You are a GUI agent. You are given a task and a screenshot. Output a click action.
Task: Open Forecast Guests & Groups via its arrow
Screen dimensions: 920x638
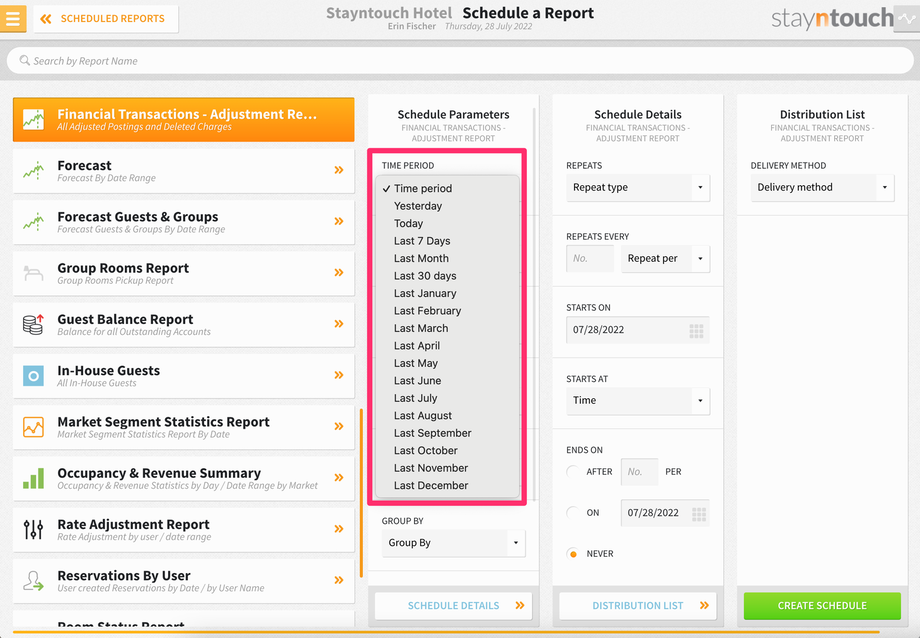click(339, 221)
